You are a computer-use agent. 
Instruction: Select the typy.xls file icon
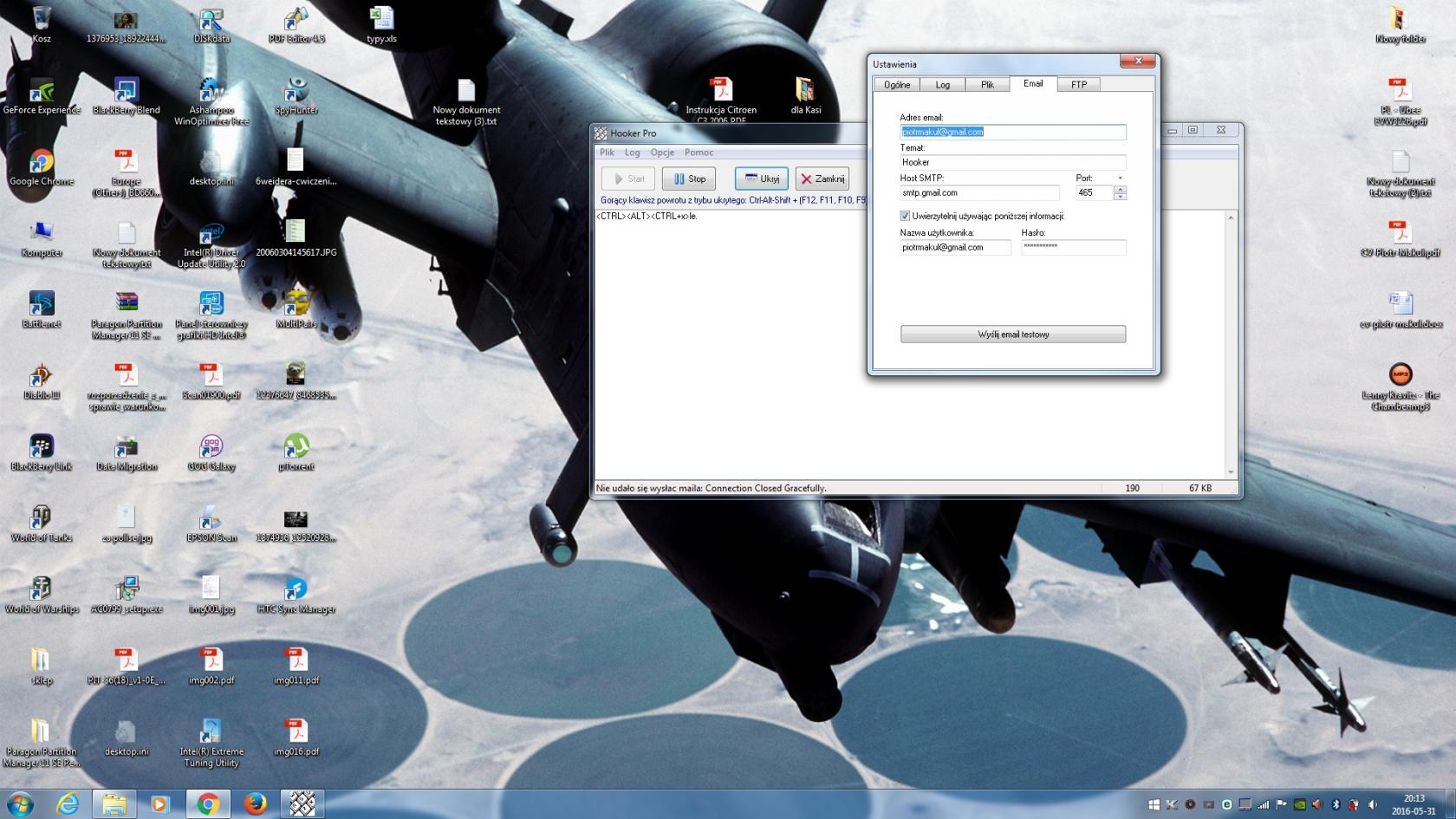coord(381,24)
